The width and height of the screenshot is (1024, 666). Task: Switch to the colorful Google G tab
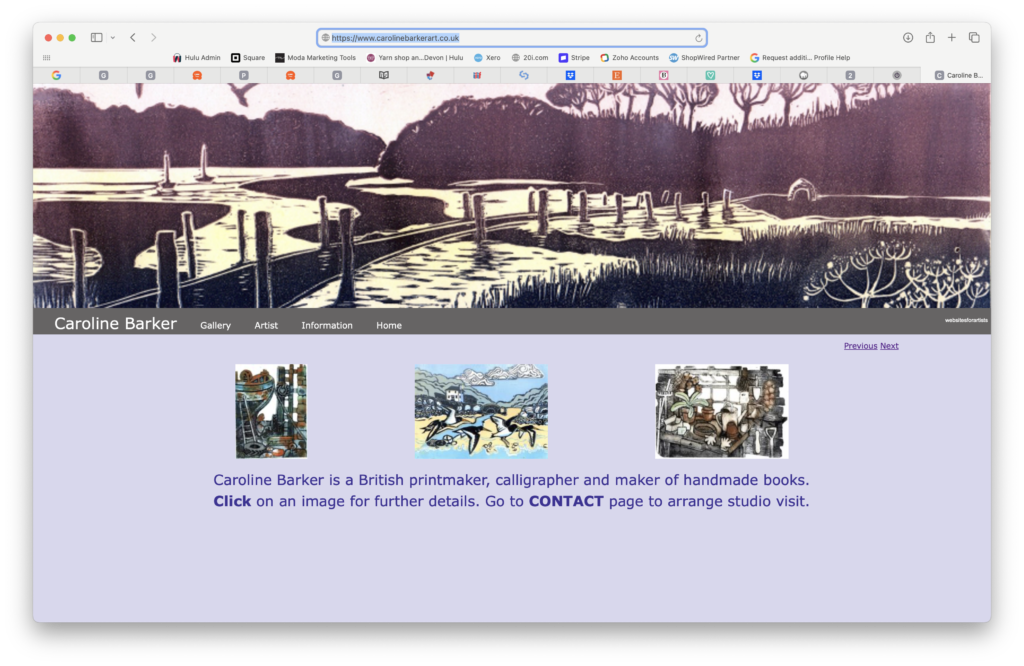57,76
